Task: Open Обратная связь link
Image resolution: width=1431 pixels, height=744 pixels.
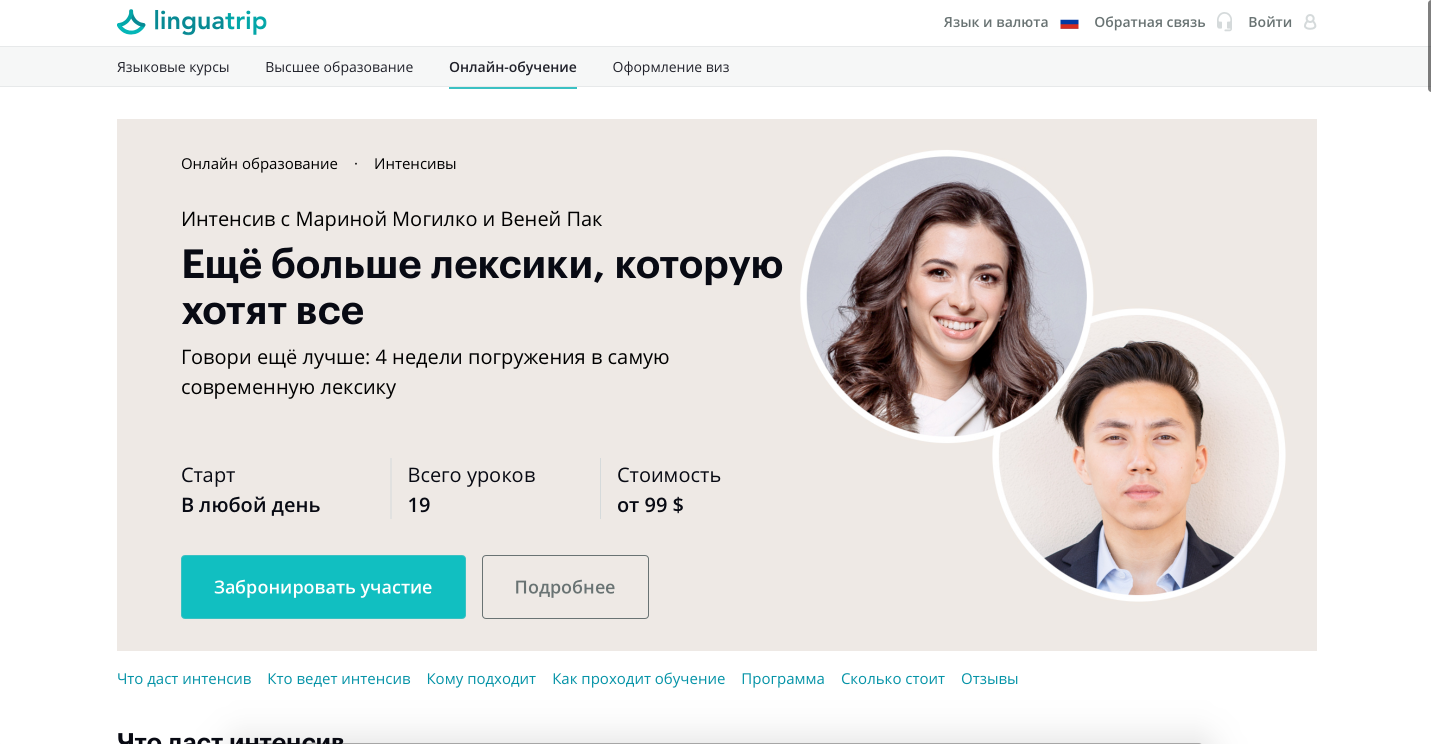Action: (1150, 22)
